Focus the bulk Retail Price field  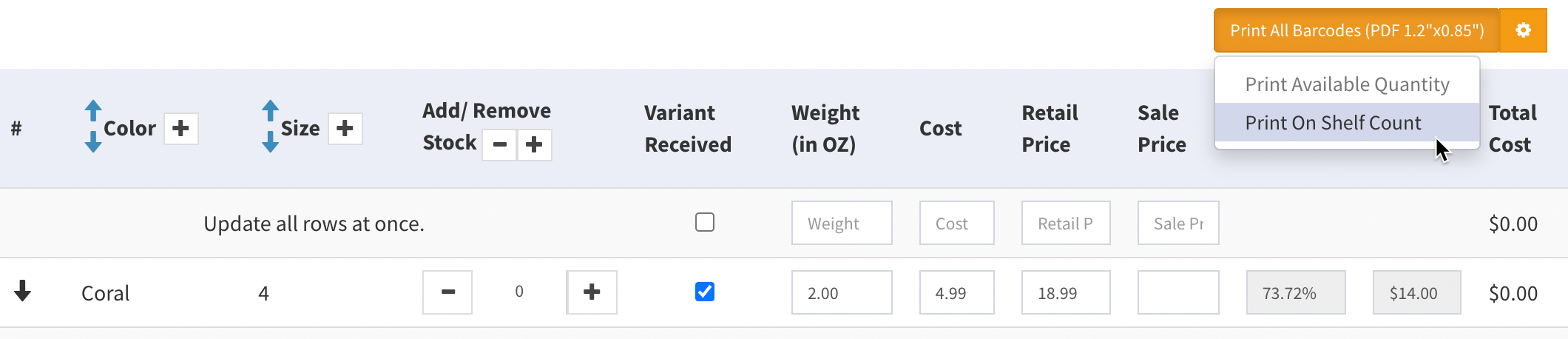1065,223
